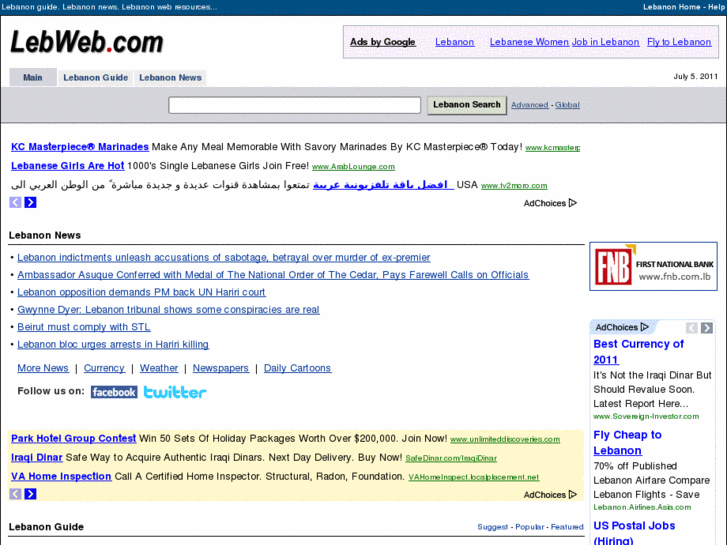Open the Twitter follow icon
727x545 pixels.
coord(175,392)
